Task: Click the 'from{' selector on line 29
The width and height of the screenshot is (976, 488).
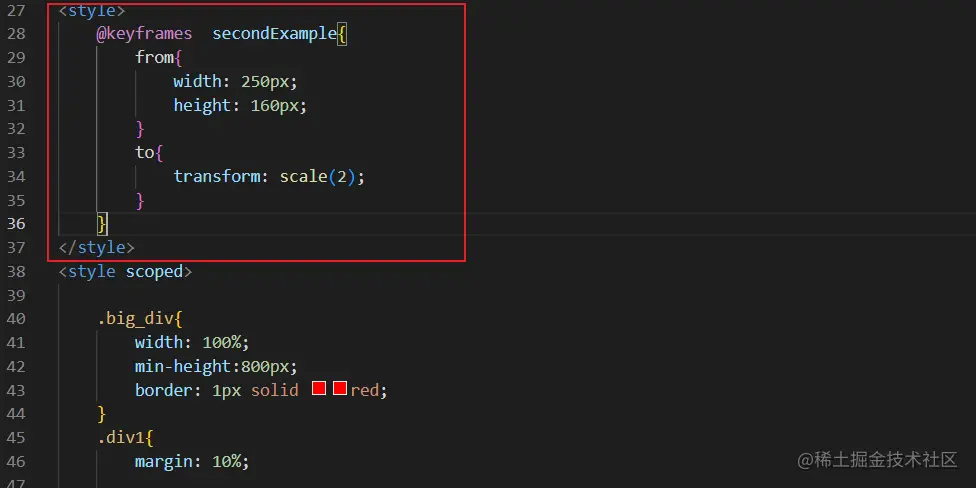Action: point(159,58)
